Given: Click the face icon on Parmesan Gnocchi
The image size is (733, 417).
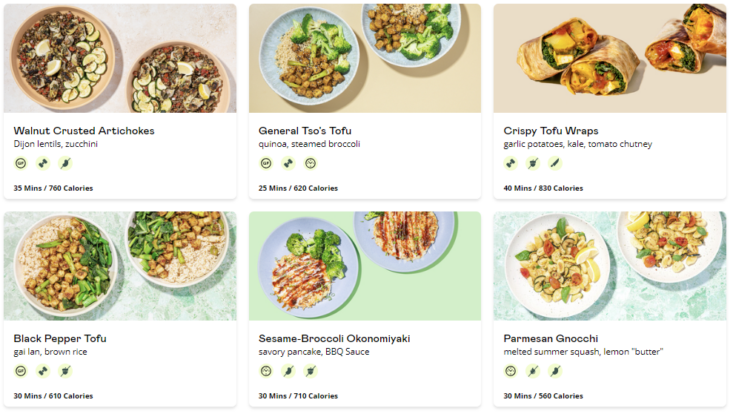Looking at the screenshot, I should pos(510,371).
